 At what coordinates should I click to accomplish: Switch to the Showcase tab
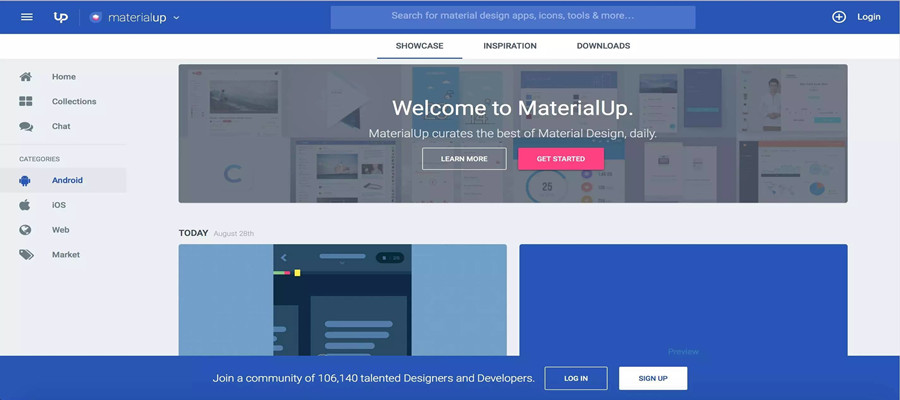420,46
